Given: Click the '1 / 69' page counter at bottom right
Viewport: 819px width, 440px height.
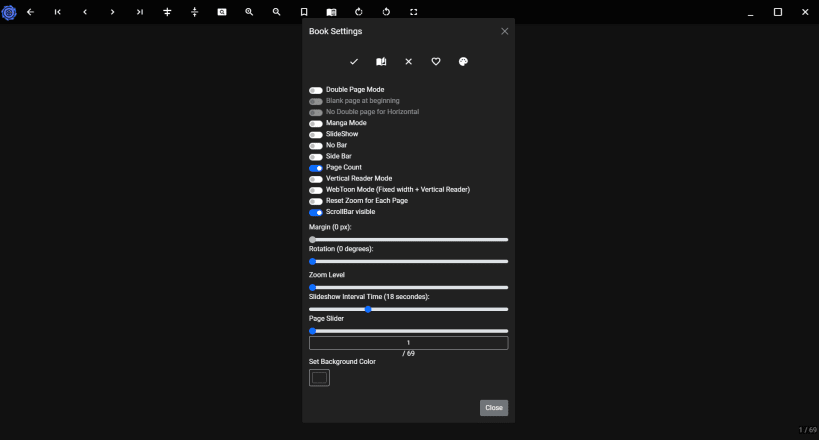Looking at the screenshot, I should [x=808, y=430].
